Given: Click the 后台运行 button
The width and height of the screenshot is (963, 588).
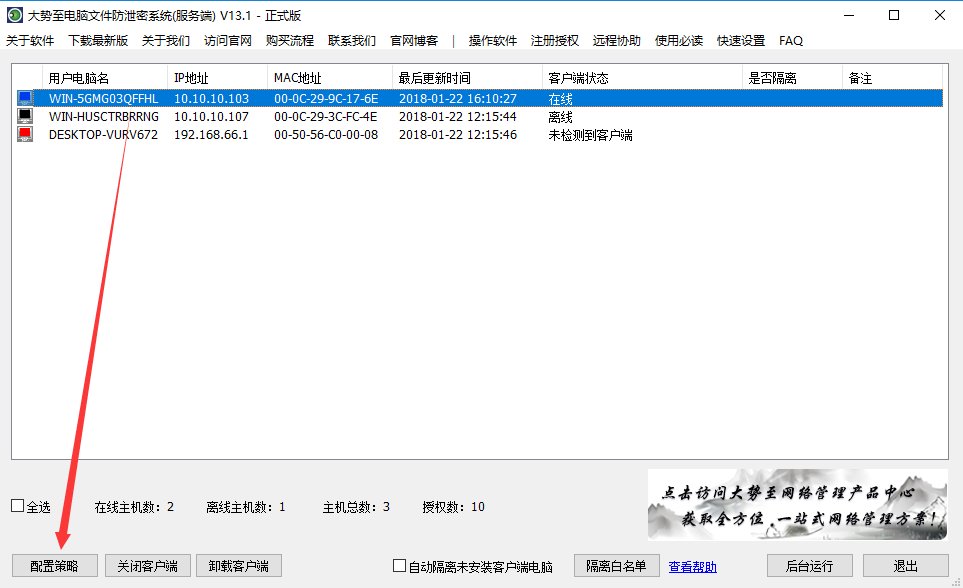Looking at the screenshot, I should (x=809, y=566).
